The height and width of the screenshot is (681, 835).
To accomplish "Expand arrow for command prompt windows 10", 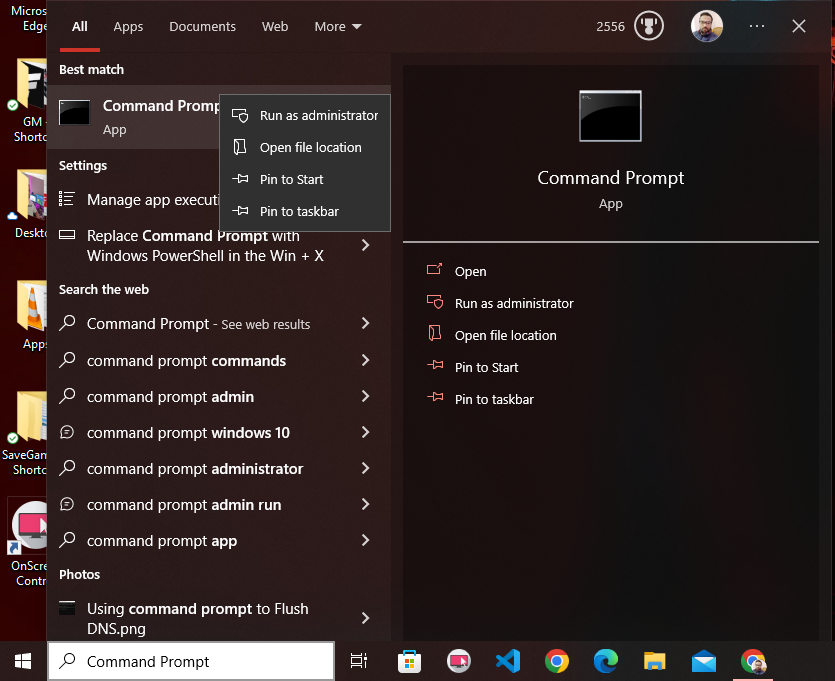I will click(x=365, y=432).
